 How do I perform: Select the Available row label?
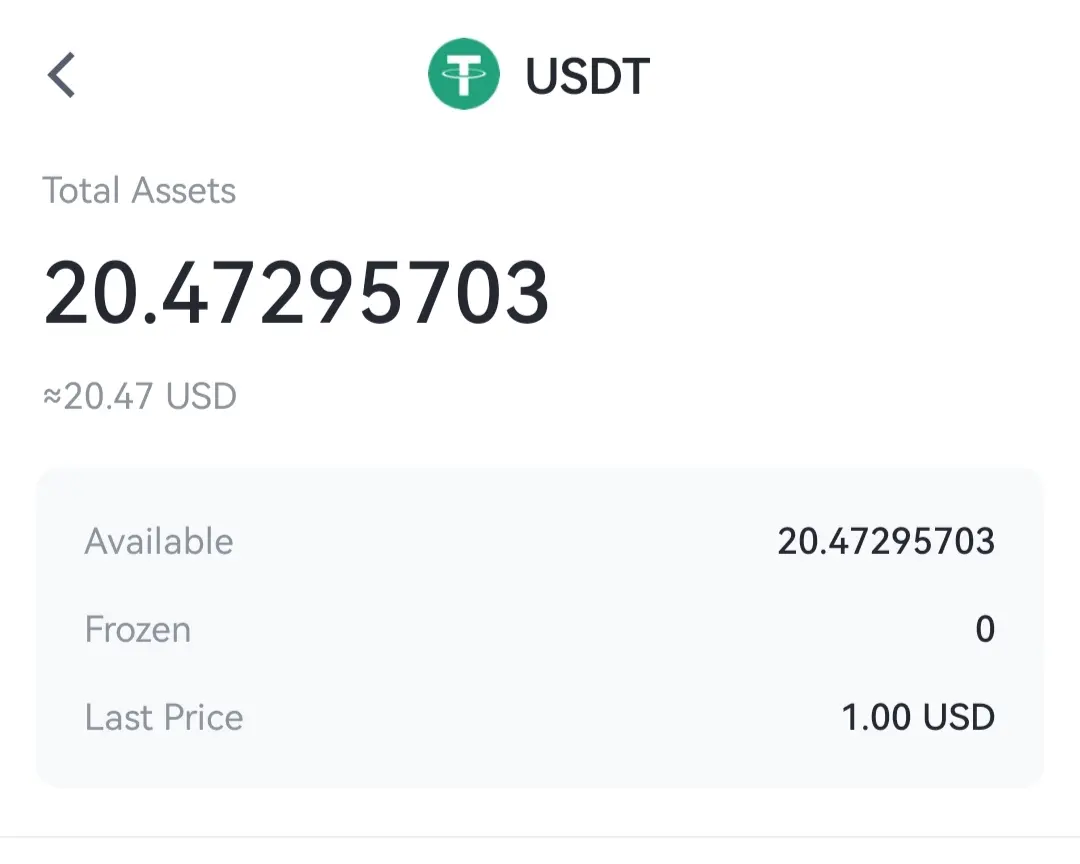point(159,542)
